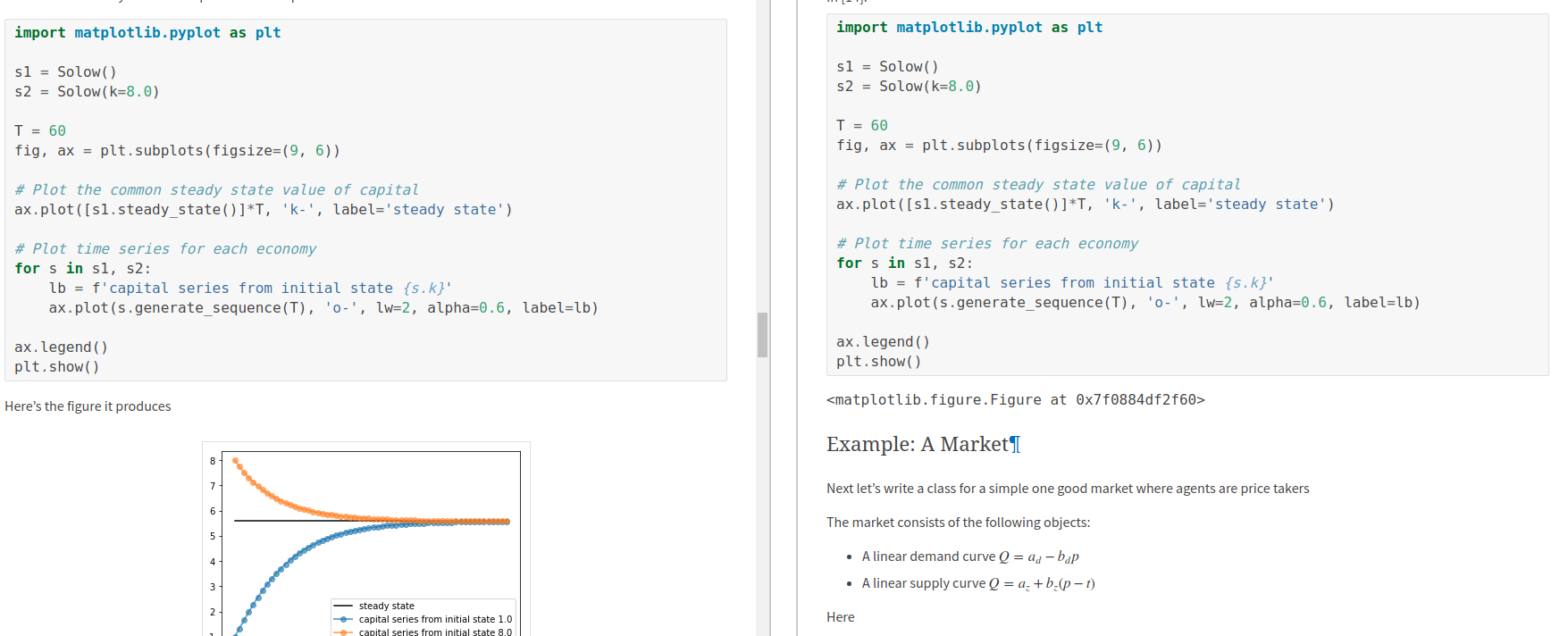
Task: Click the sentence starting "Next let's write a class"
Action: coord(1068,489)
